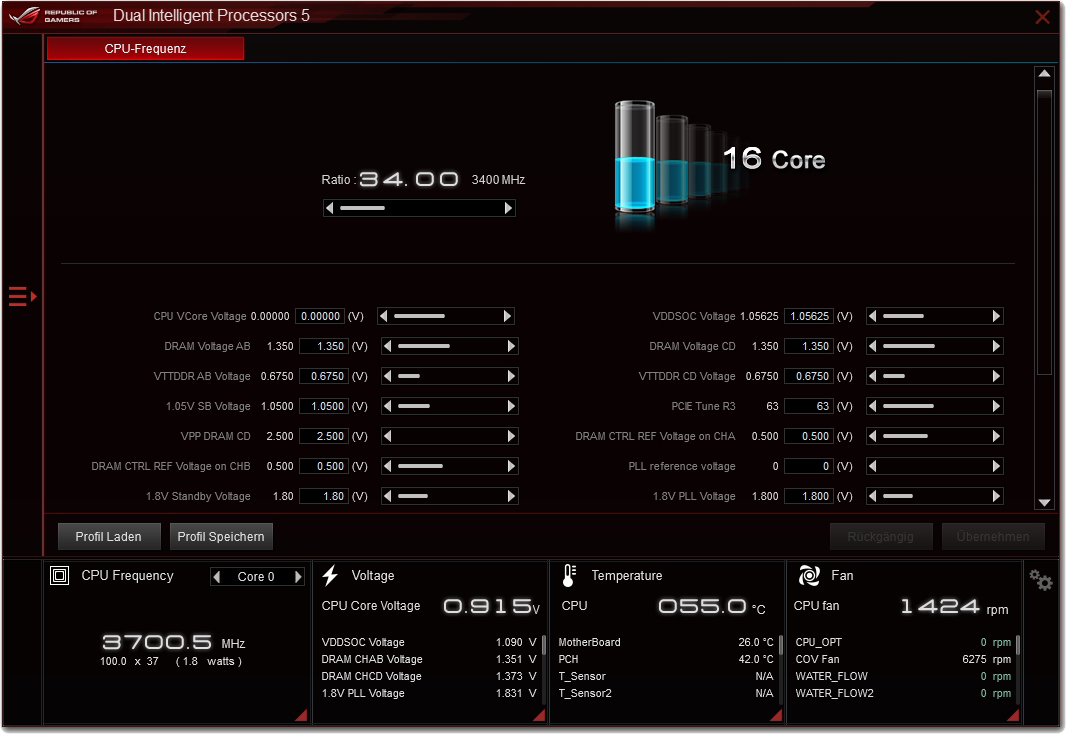Image resolution: width=1066 pixels, height=734 pixels.
Task: Click the Rückgängig button
Action: click(x=880, y=536)
